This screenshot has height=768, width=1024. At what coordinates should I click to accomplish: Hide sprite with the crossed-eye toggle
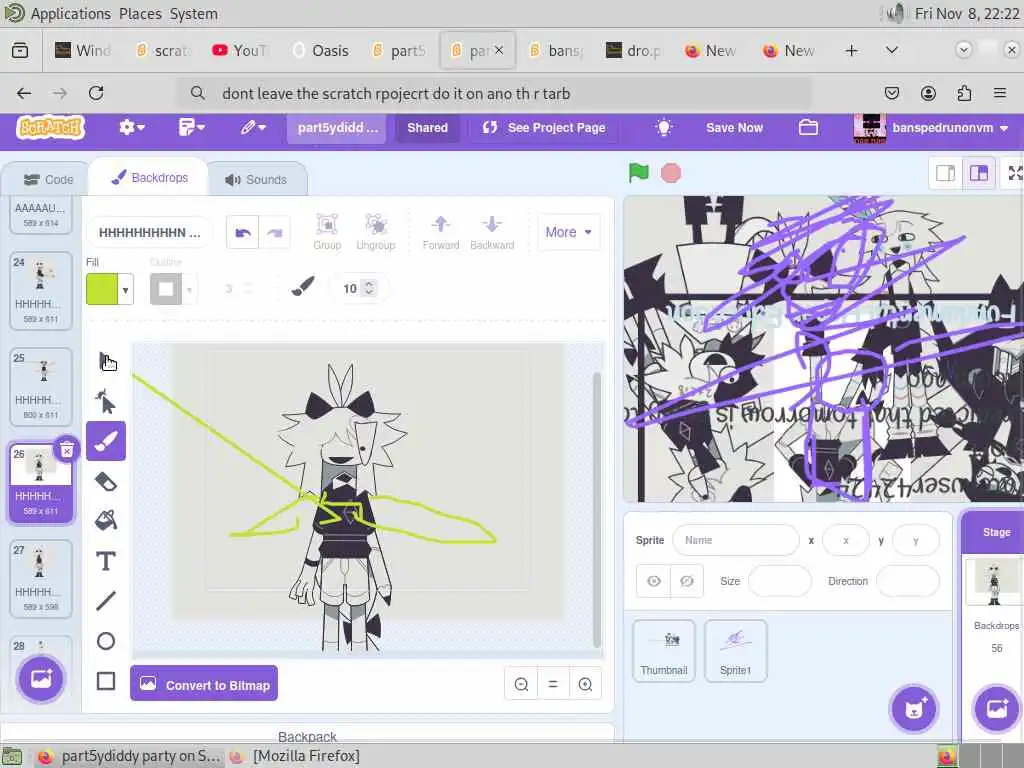pos(686,581)
